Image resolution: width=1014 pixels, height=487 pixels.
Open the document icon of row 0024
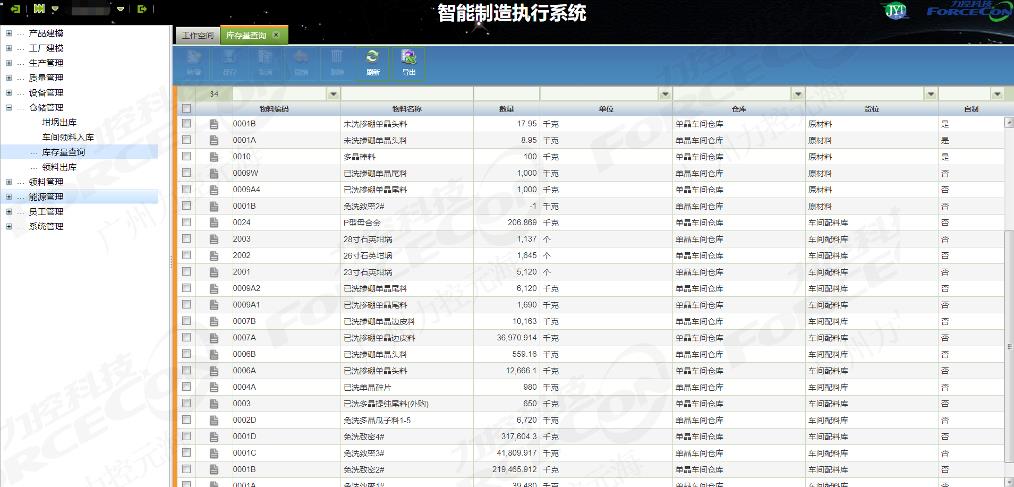214,222
